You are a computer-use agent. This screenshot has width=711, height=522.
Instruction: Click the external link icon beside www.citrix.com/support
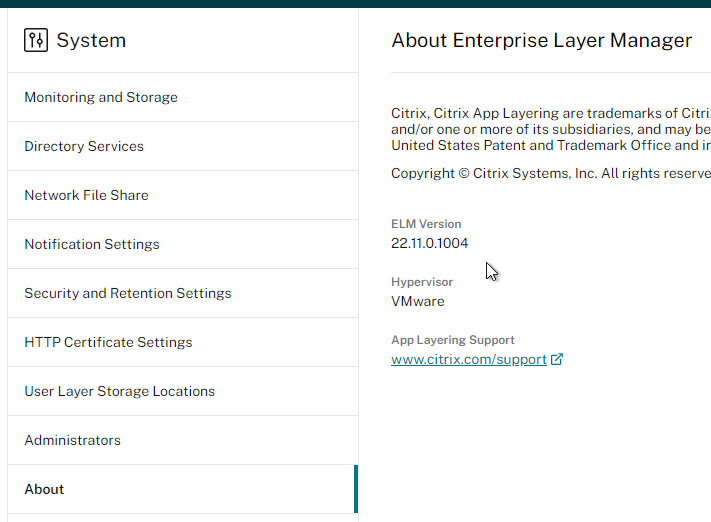click(557, 359)
